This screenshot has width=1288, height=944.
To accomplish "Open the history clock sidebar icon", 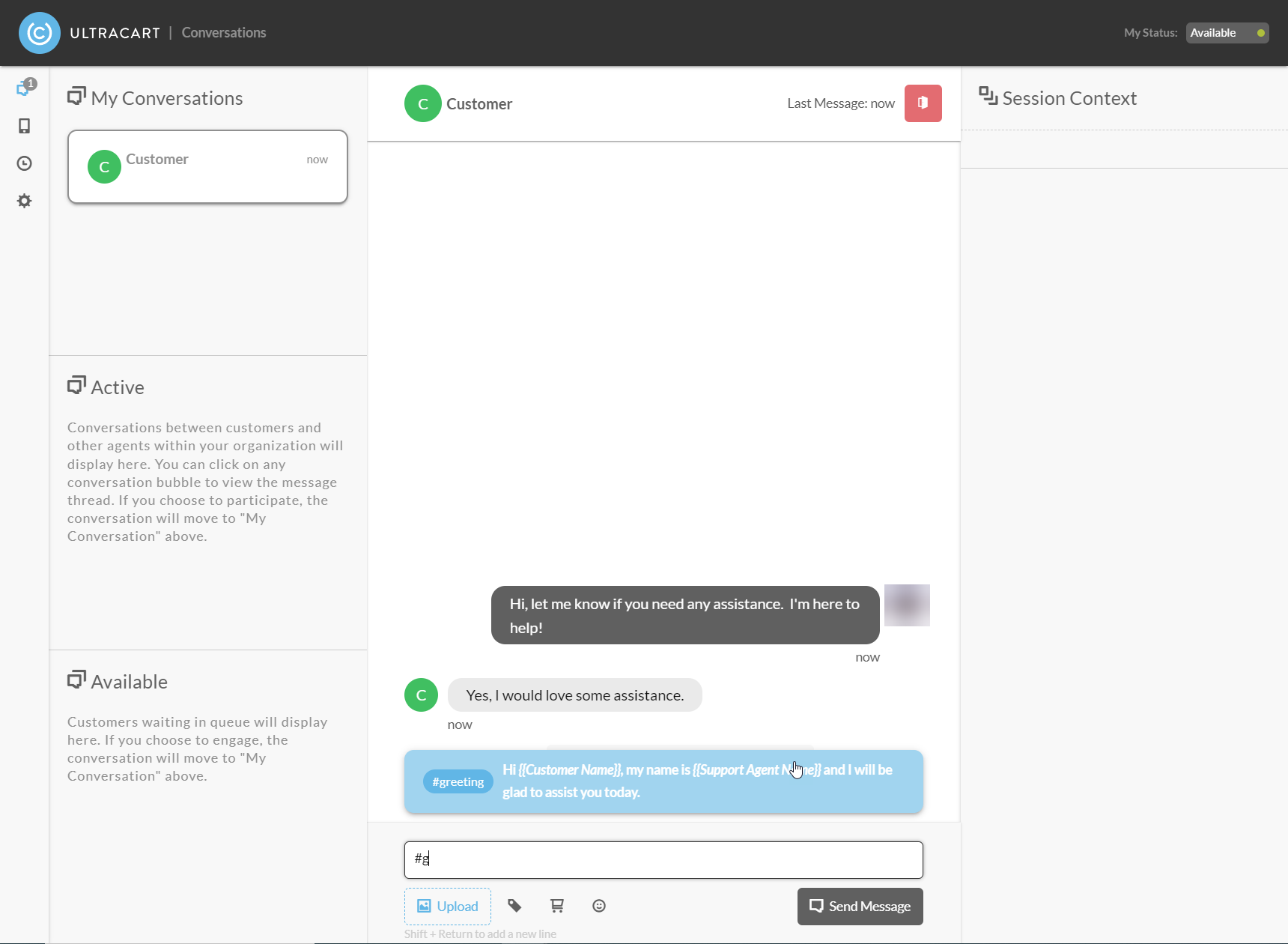I will (x=25, y=163).
